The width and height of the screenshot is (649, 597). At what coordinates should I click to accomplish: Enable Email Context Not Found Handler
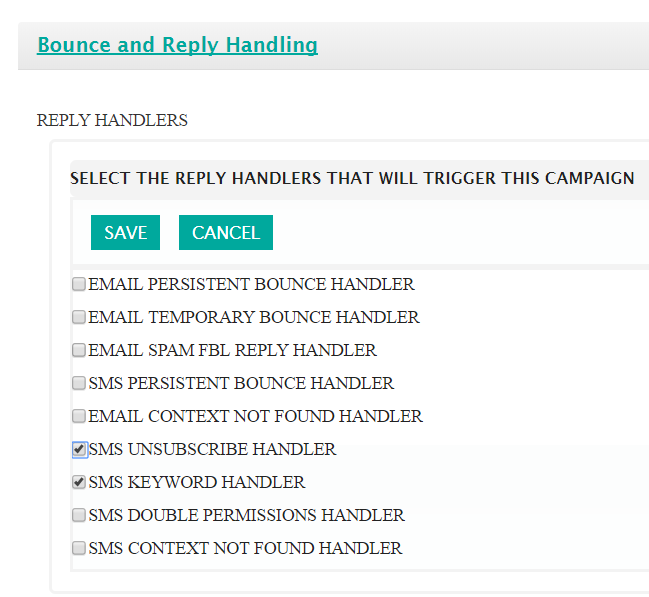79,417
